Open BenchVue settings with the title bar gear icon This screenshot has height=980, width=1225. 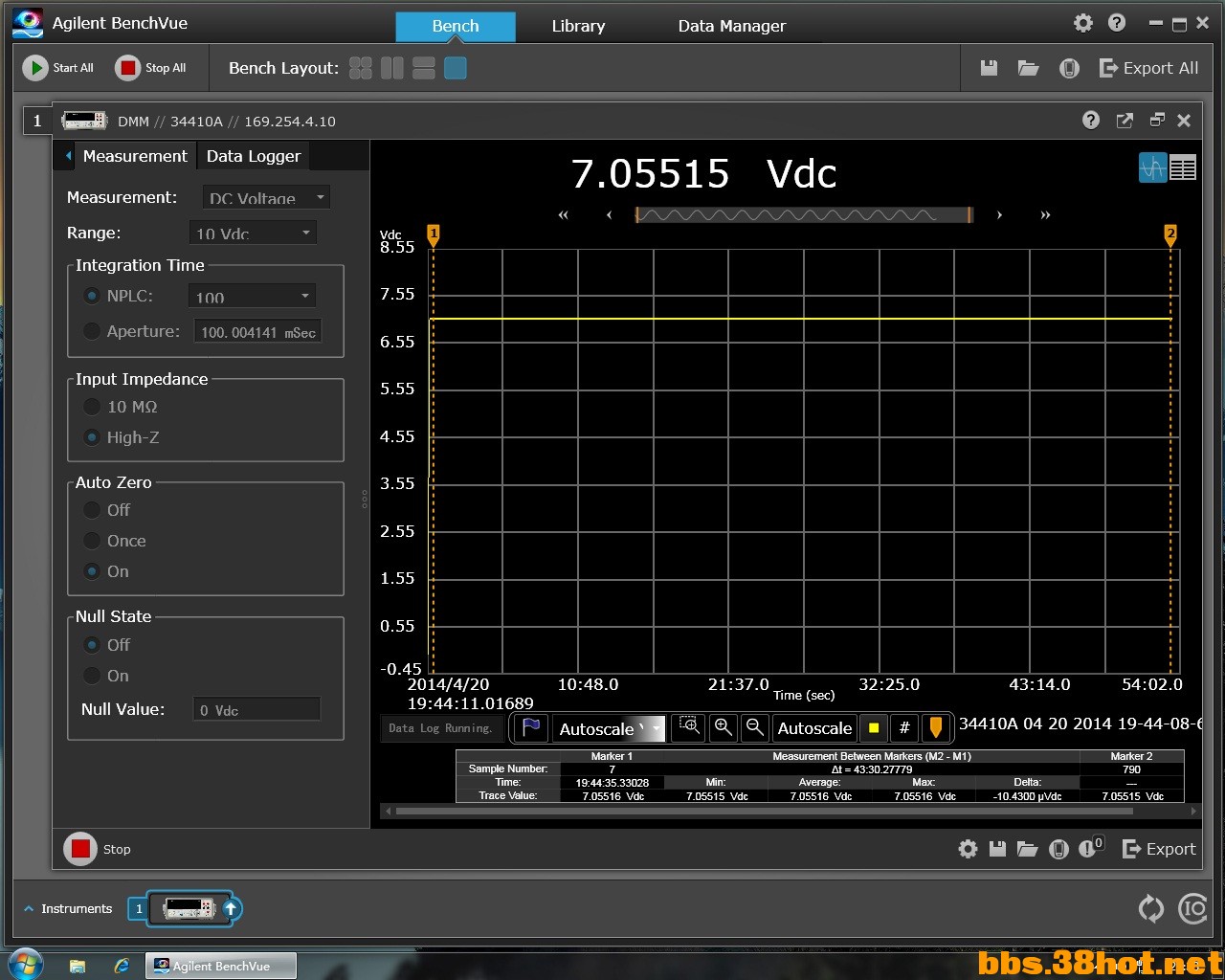(x=1083, y=23)
